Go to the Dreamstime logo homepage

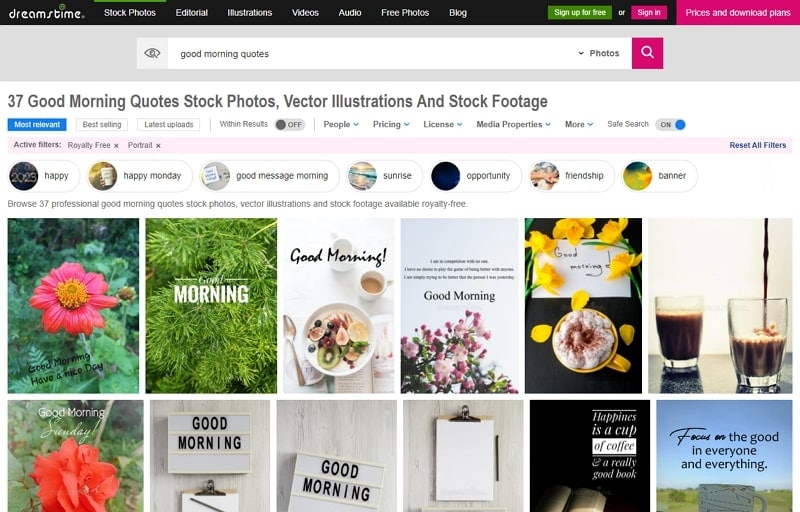coord(46,12)
